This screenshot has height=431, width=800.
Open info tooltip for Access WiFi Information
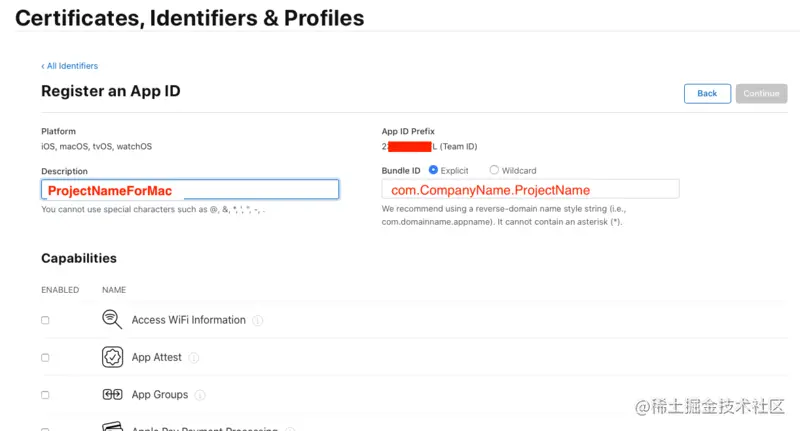(x=258, y=320)
